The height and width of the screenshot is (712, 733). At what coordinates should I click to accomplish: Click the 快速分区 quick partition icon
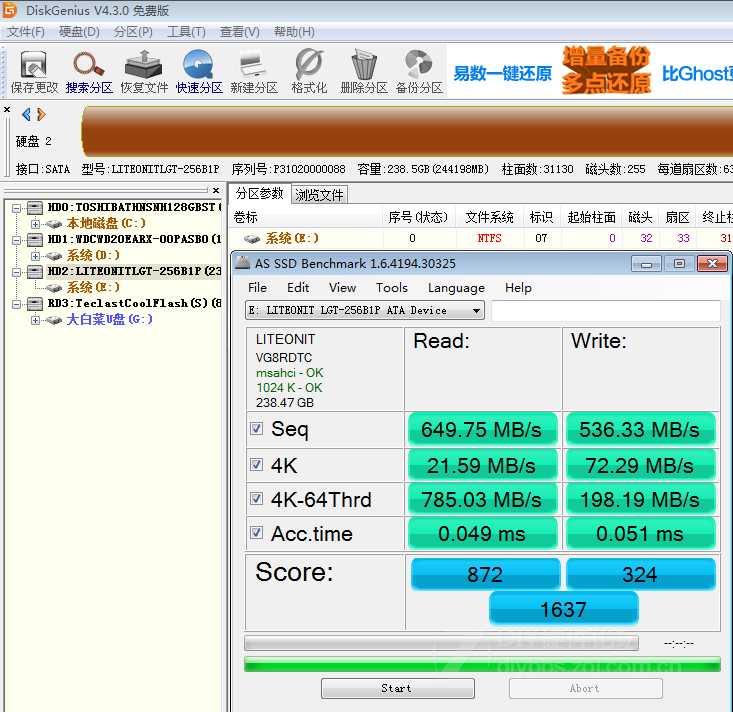coord(199,70)
